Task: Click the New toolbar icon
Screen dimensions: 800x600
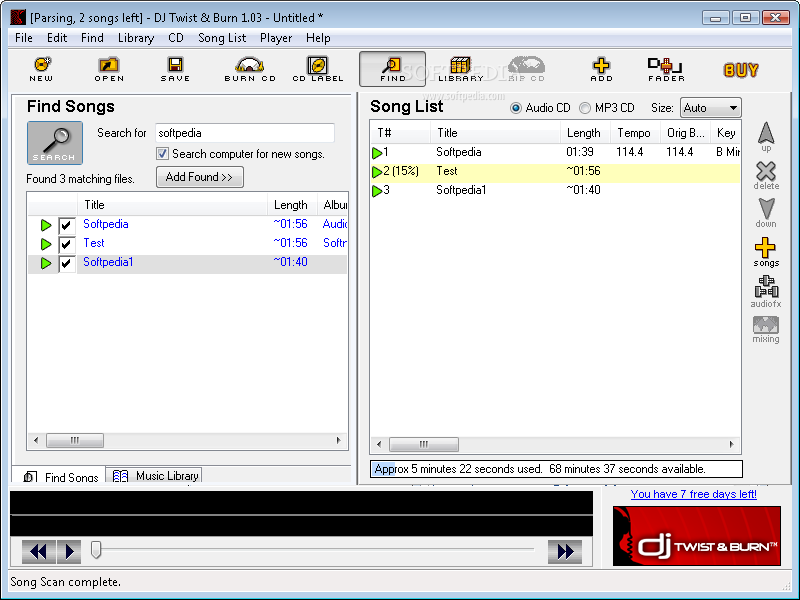Action: (42, 69)
